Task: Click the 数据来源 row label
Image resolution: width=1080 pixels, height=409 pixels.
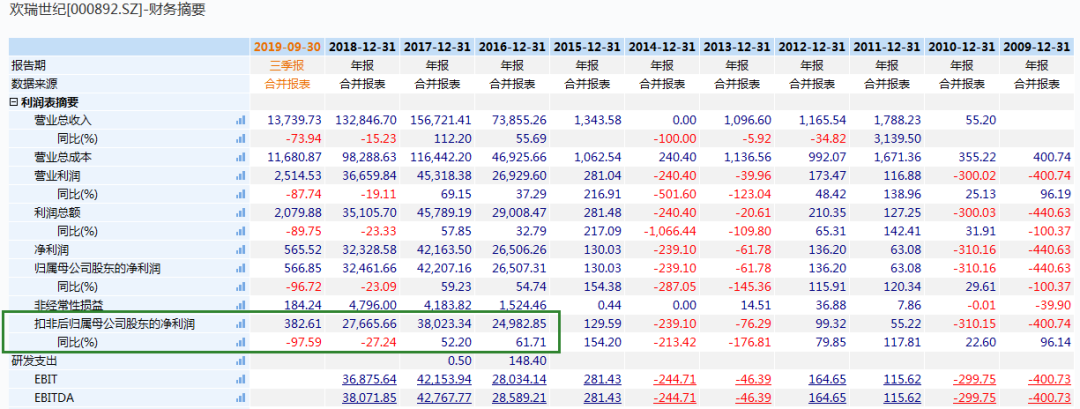Action: pyautogui.click(x=35, y=83)
